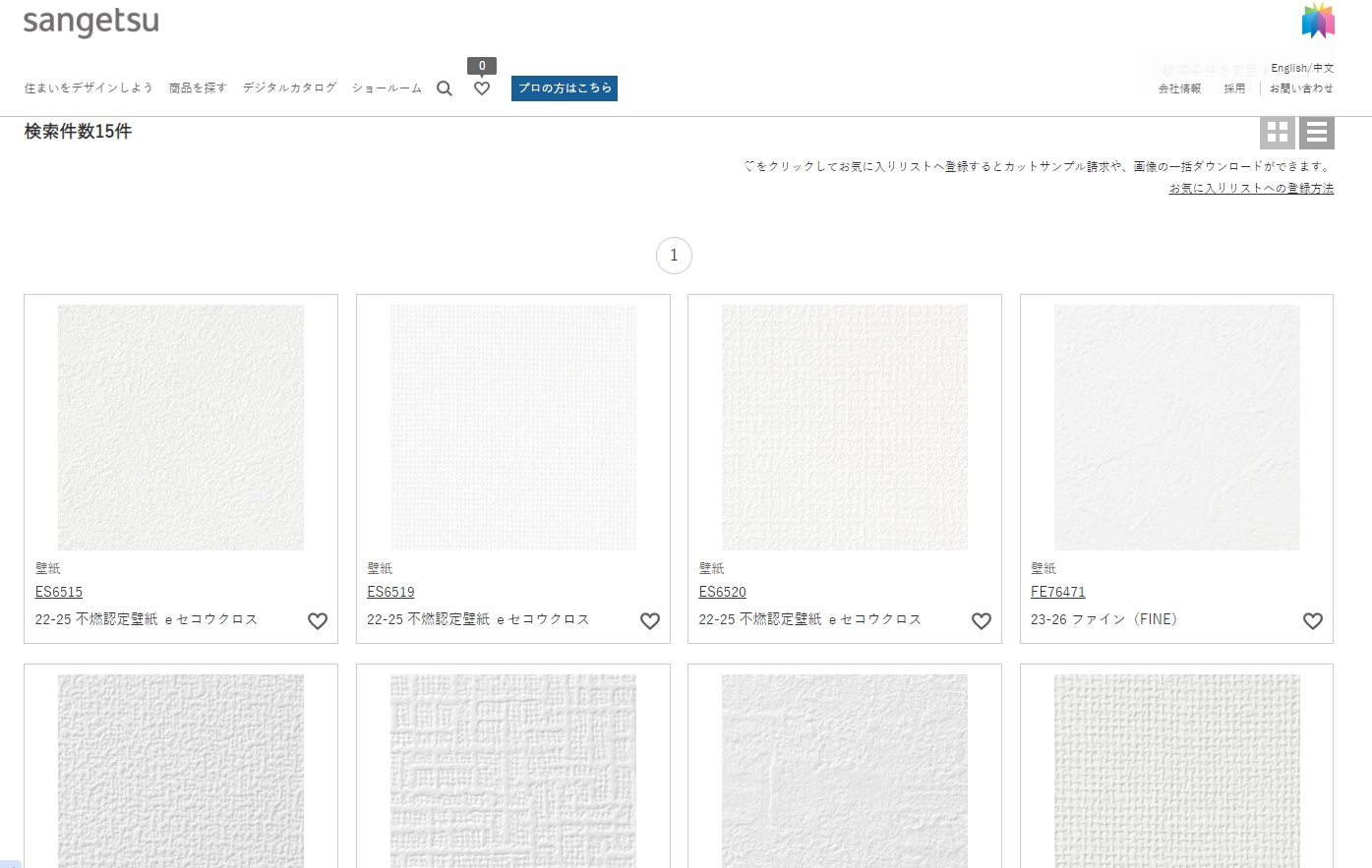This screenshot has height=868, width=1372.
Task: Open 住まいをデザインしよう menu
Action: click(x=89, y=88)
